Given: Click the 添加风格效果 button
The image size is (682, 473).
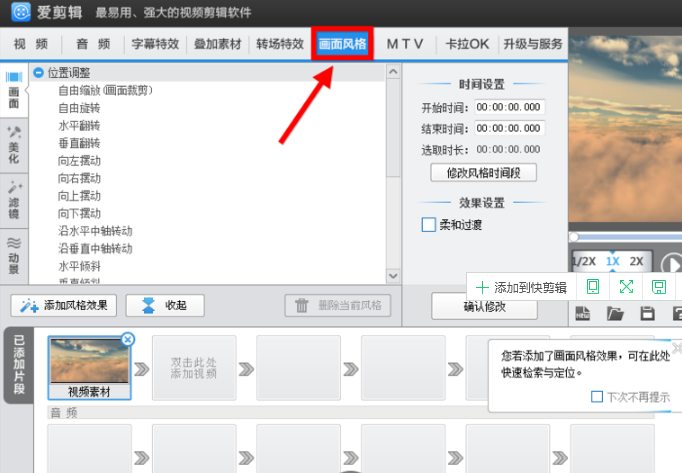Looking at the screenshot, I should pos(65,305).
